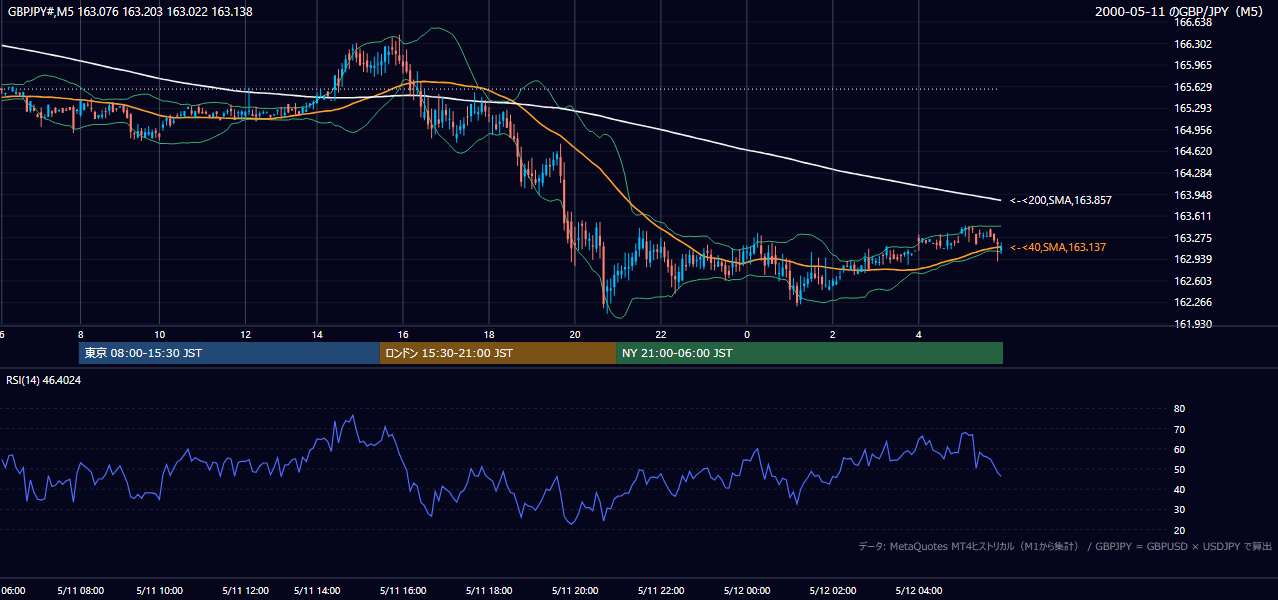This screenshot has width=1278, height=600.
Task: Click price axis value 165.293
Action: [1192, 108]
